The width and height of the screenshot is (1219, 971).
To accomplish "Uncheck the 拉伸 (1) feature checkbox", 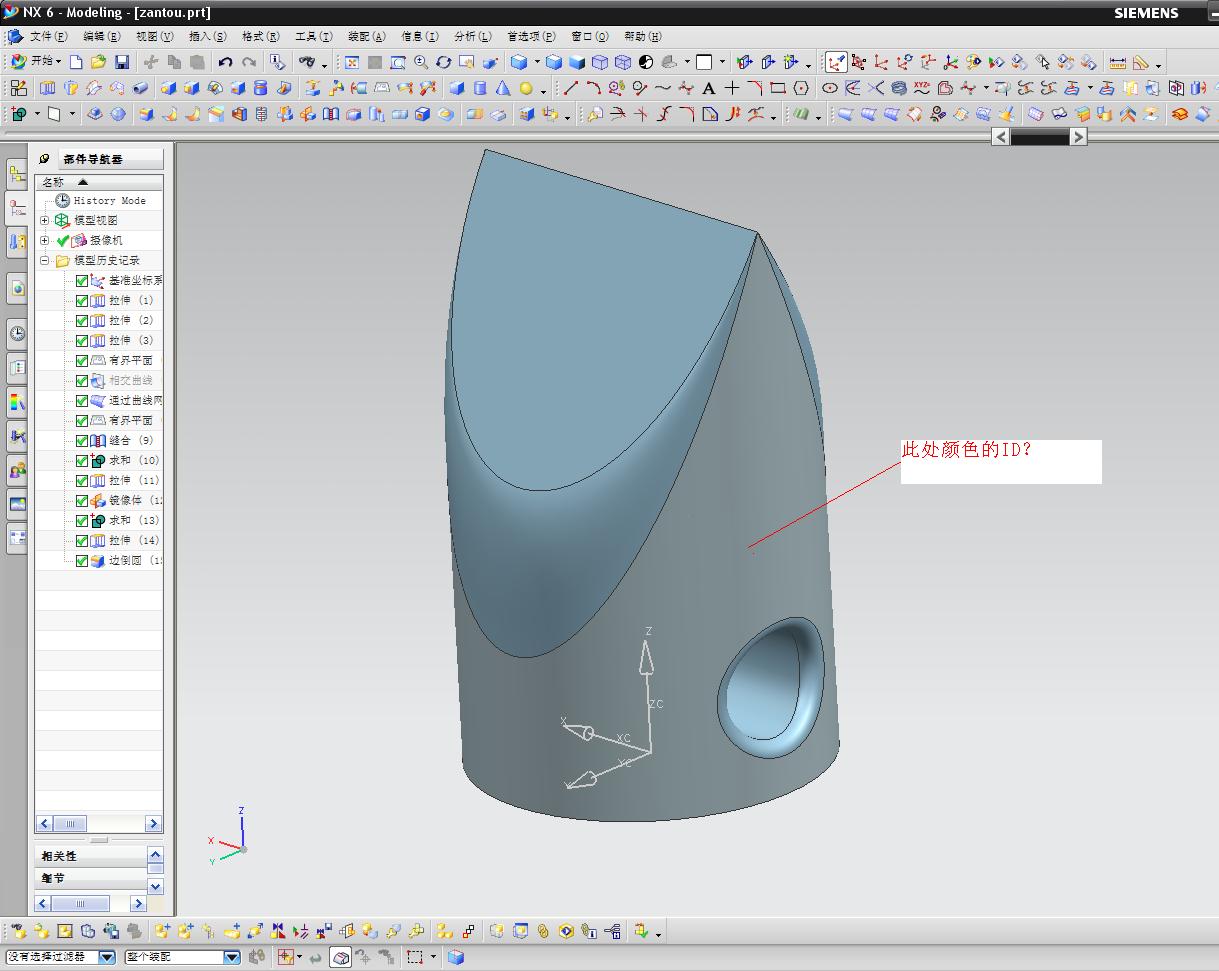I will pyautogui.click(x=82, y=301).
